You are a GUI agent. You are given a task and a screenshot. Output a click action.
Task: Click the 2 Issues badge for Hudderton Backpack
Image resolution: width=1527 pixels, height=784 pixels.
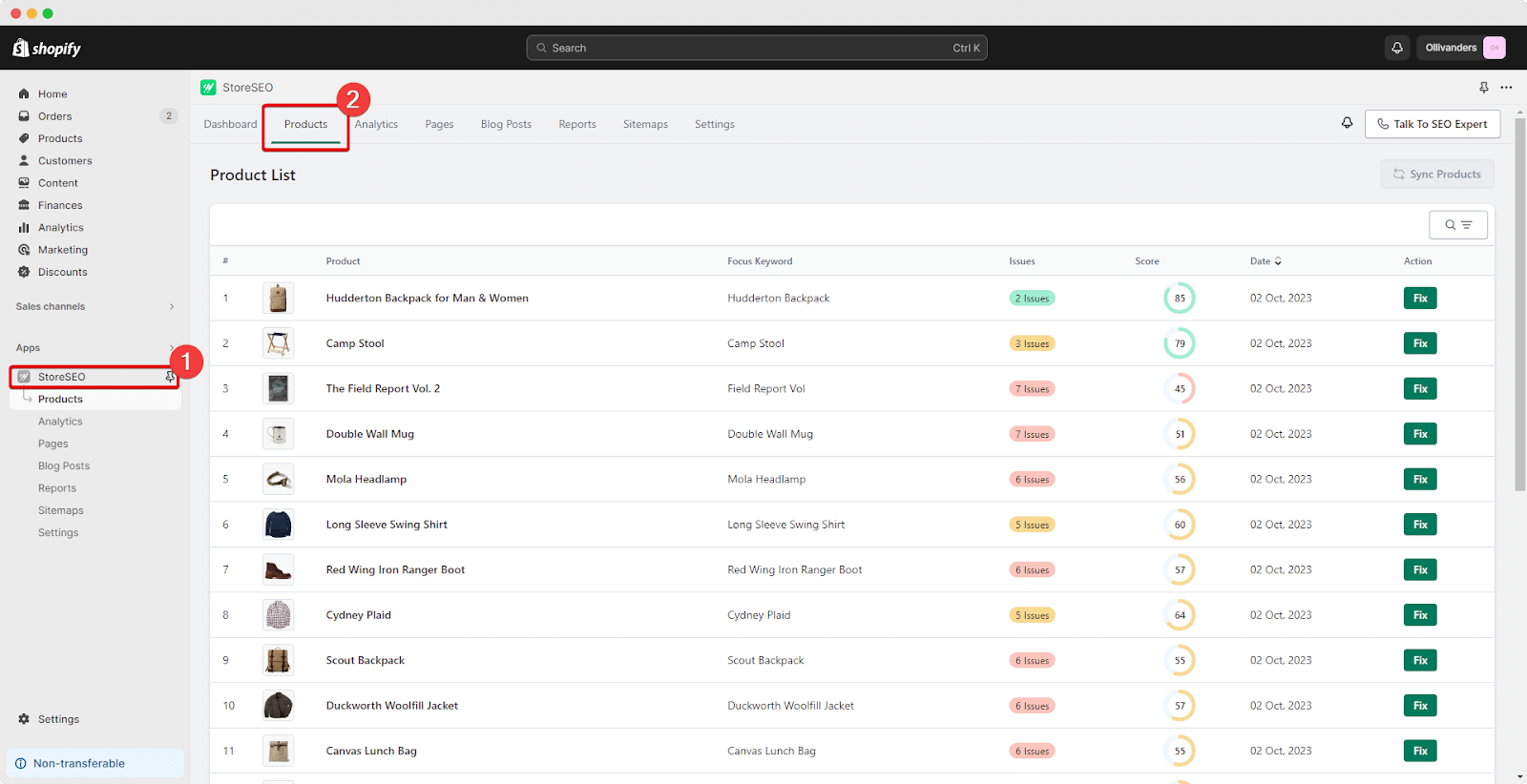pyautogui.click(x=1032, y=299)
